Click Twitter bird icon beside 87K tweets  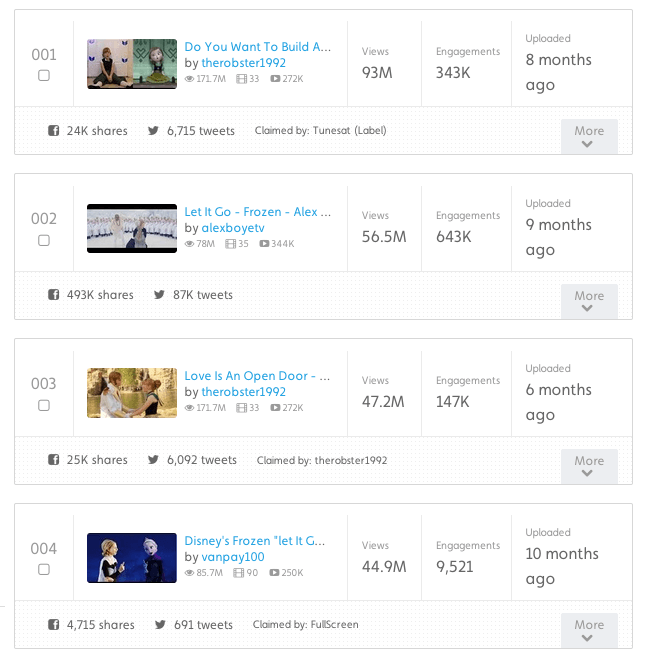[x=159, y=295]
